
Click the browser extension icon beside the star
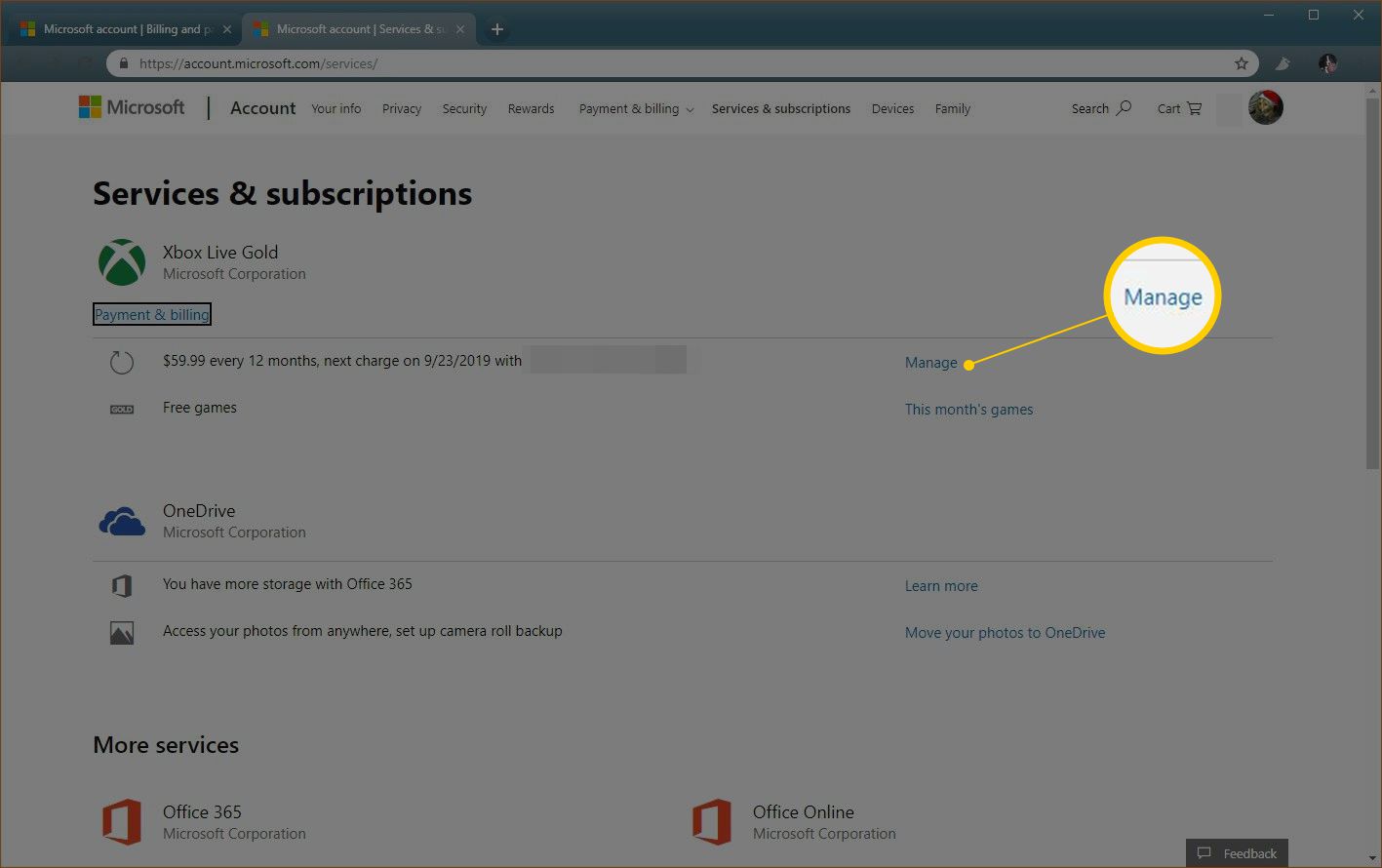1283,63
